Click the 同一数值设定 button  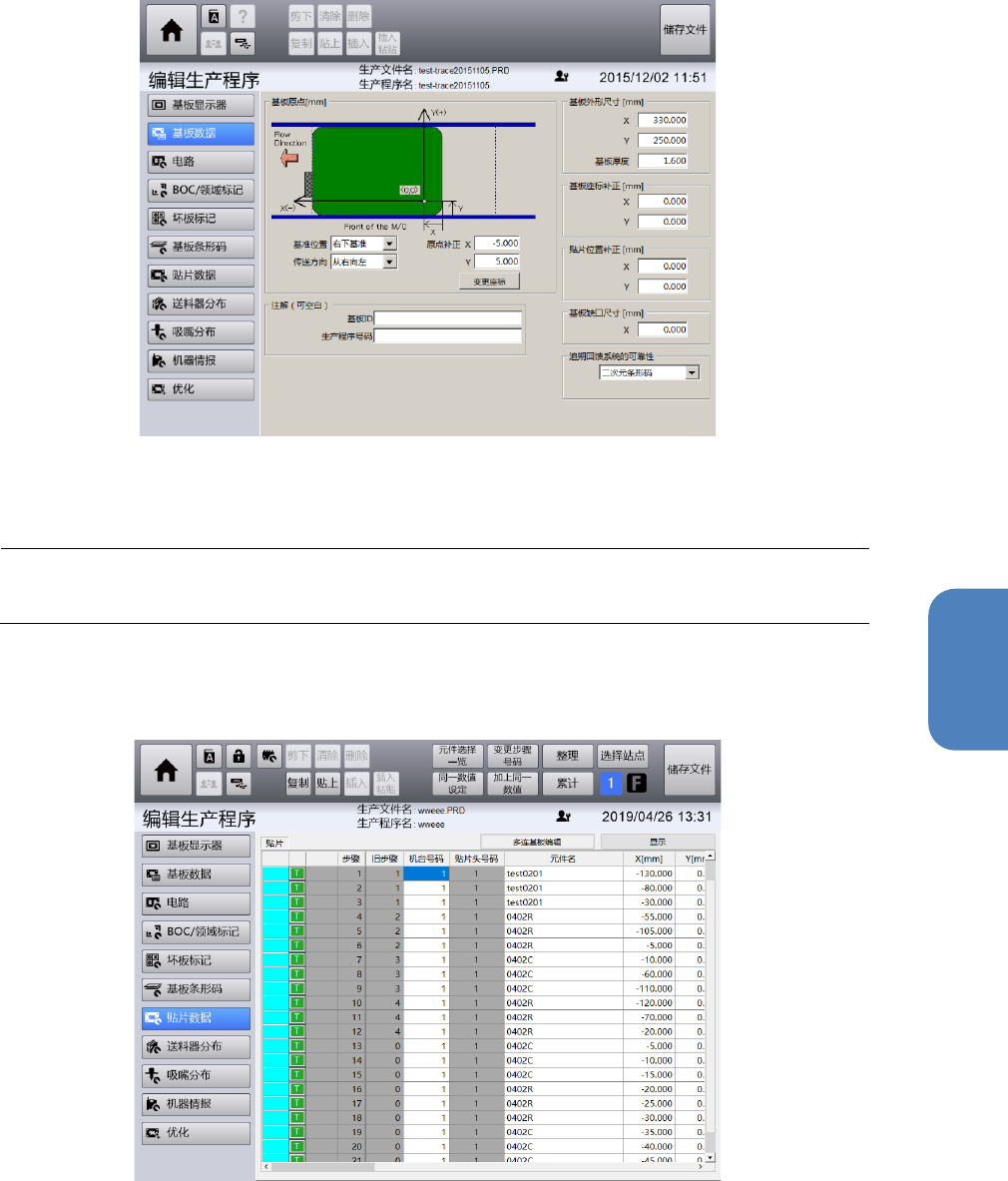[x=458, y=784]
